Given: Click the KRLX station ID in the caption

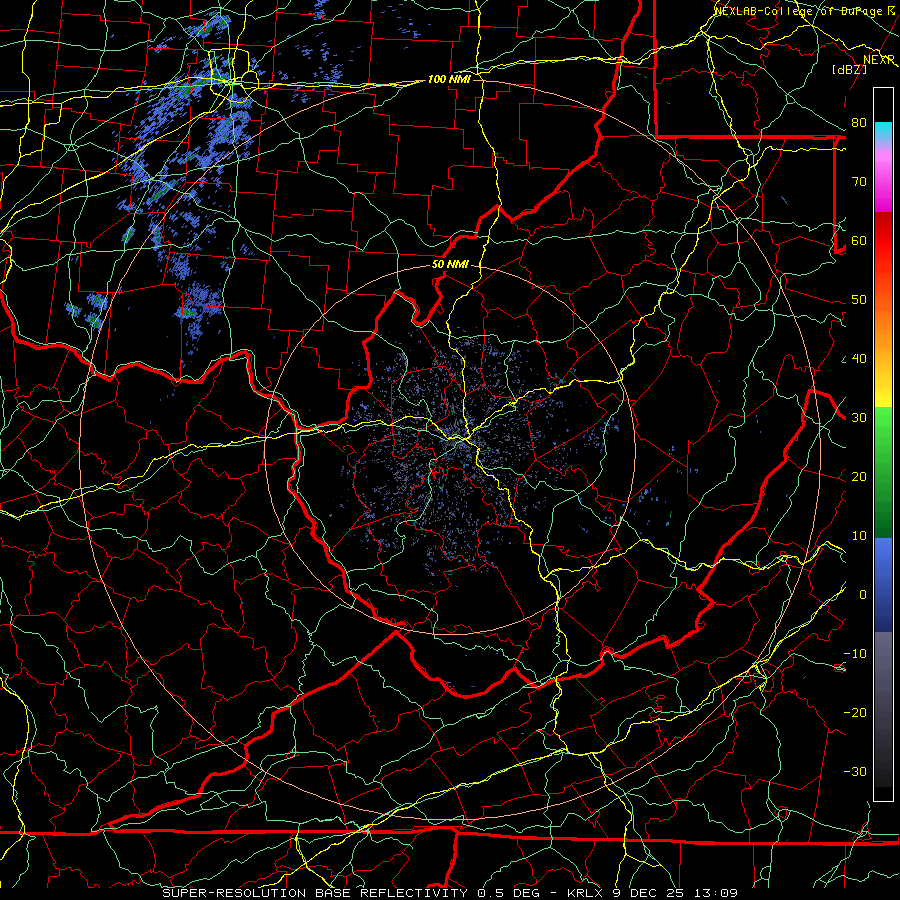Looking at the screenshot, I should (x=585, y=893).
